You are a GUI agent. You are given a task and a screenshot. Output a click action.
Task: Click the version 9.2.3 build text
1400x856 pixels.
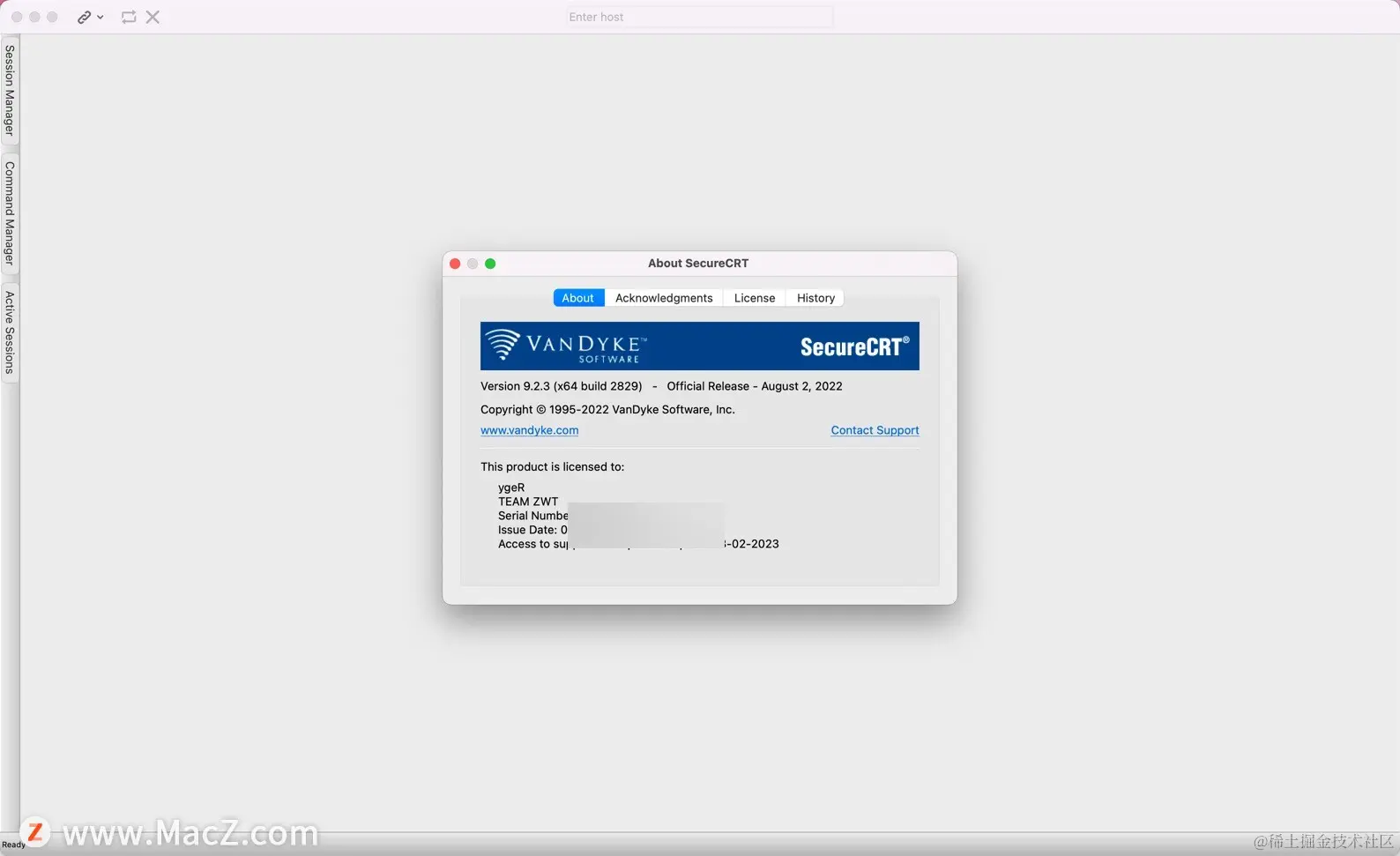click(561, 386)
